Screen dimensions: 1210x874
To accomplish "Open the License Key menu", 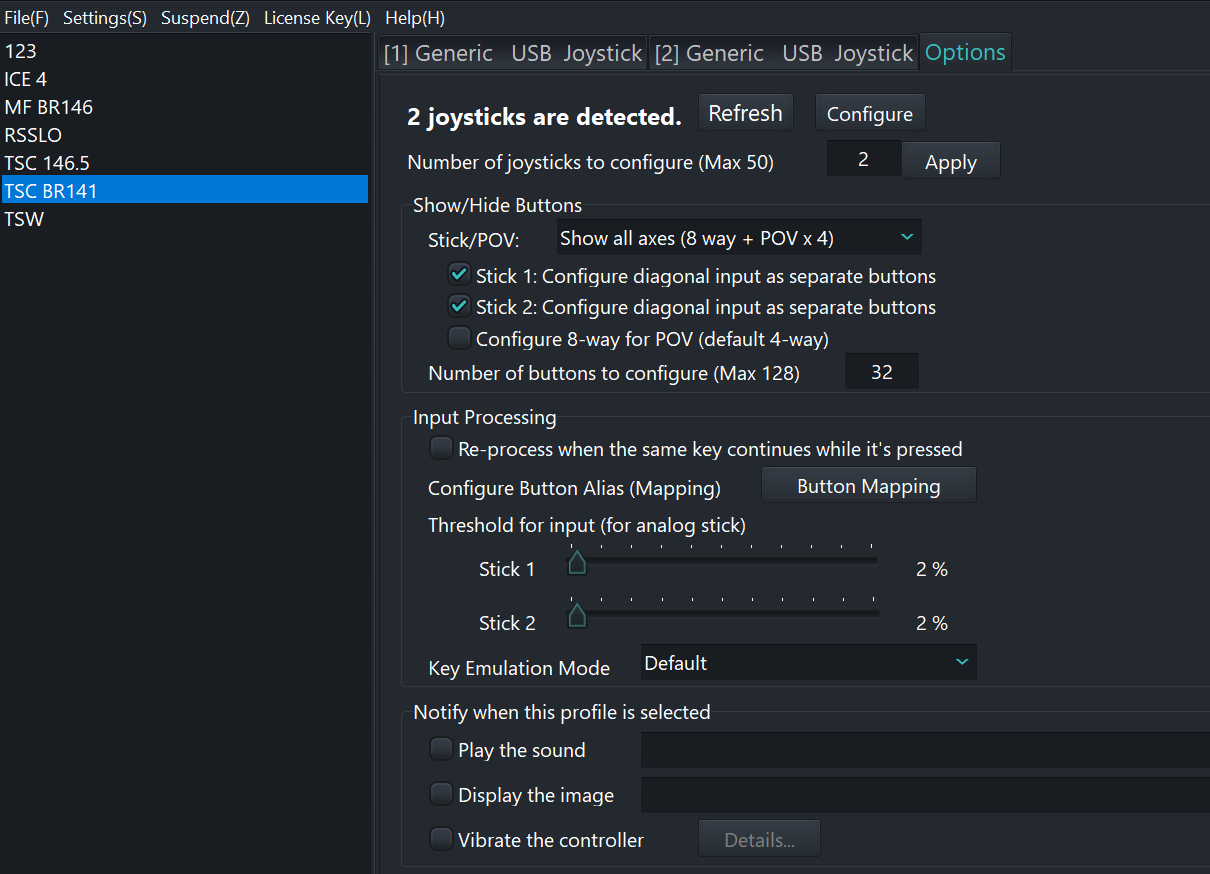I will (317, 18).
